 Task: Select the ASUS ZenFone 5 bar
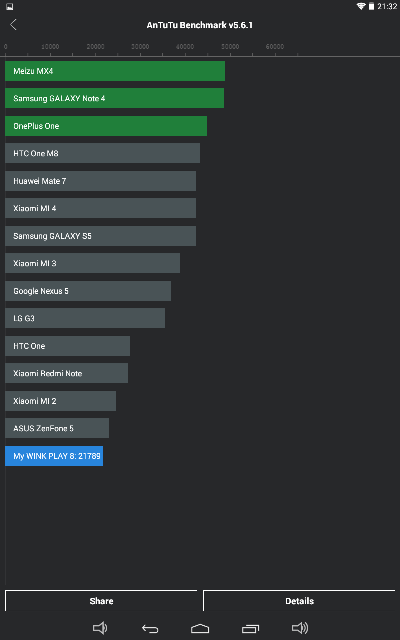click(57, 428)
